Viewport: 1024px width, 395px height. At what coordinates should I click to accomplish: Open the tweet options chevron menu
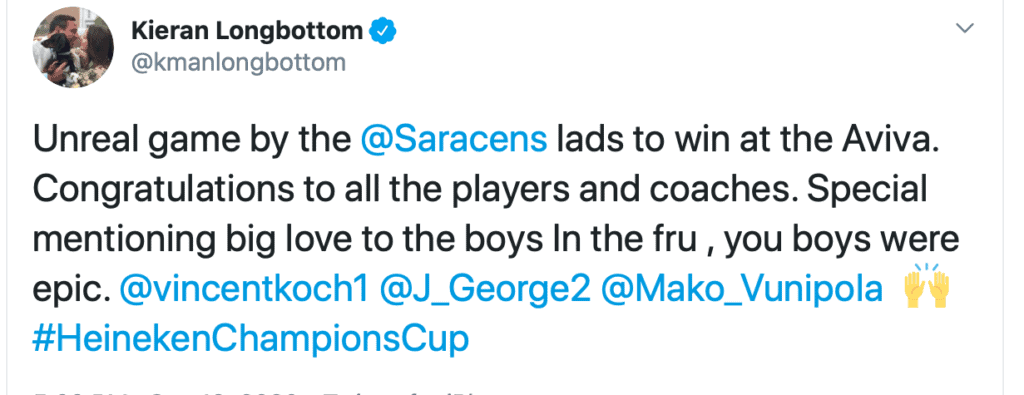coord(965,28)
